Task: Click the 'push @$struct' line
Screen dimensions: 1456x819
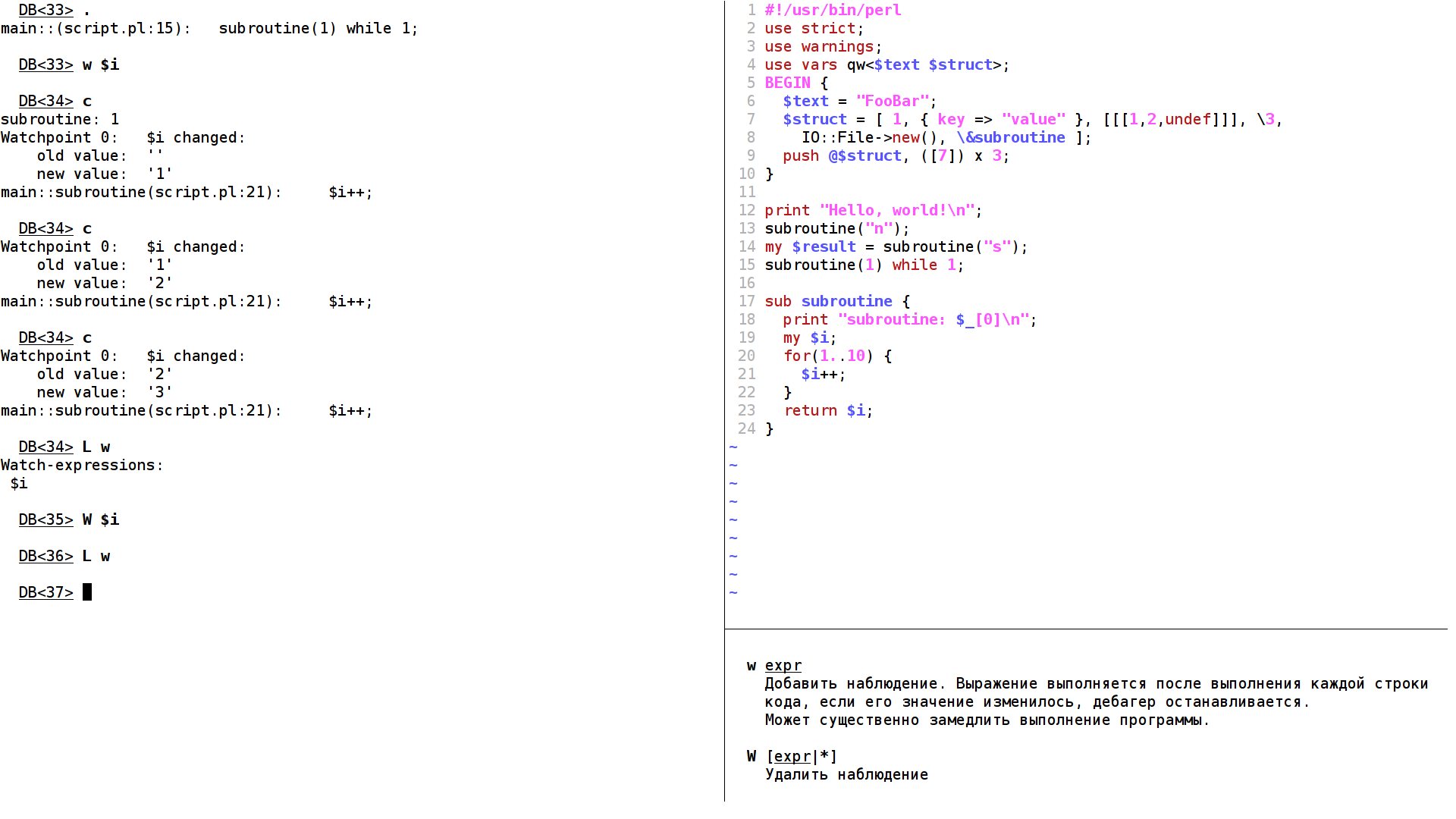Action: tap(896, 155)
